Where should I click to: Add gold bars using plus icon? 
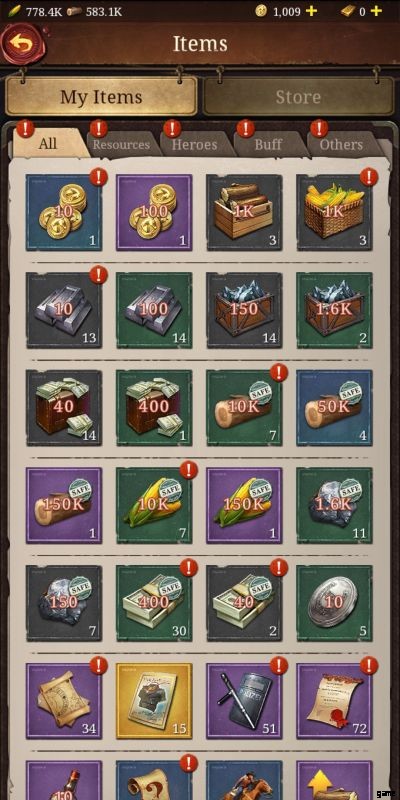point(377,11)
